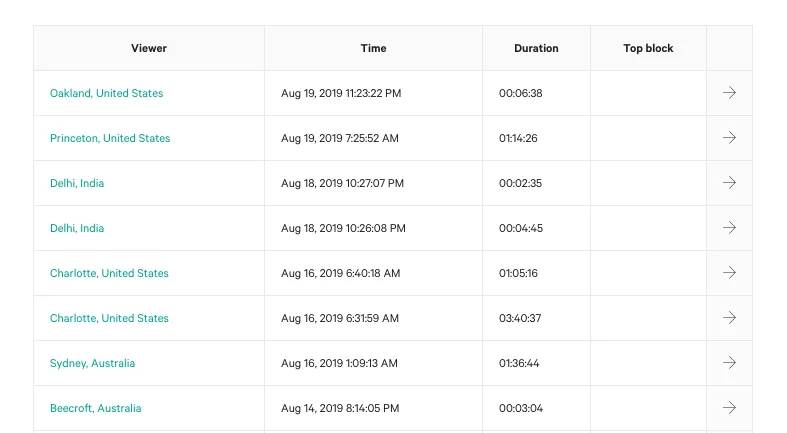Click the Top block column header

[648, 48]
